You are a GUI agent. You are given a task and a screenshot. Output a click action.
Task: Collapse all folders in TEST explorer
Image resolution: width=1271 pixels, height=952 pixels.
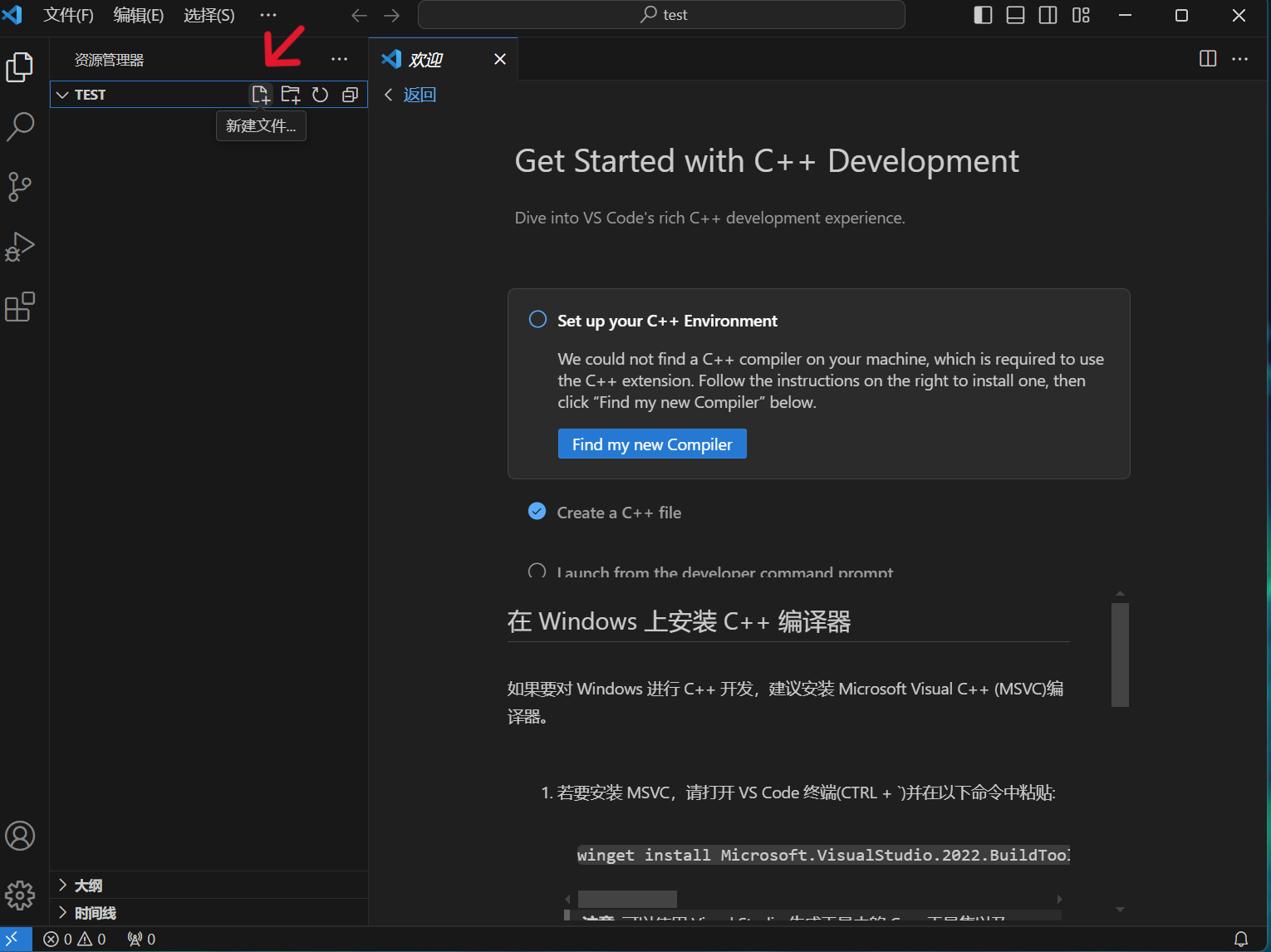[351, 95]
